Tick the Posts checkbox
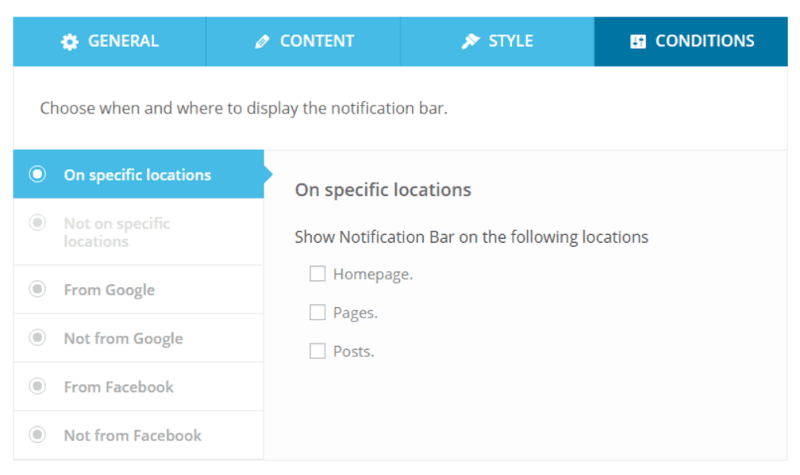The image size is (800, 475). (x=317, y=351)
